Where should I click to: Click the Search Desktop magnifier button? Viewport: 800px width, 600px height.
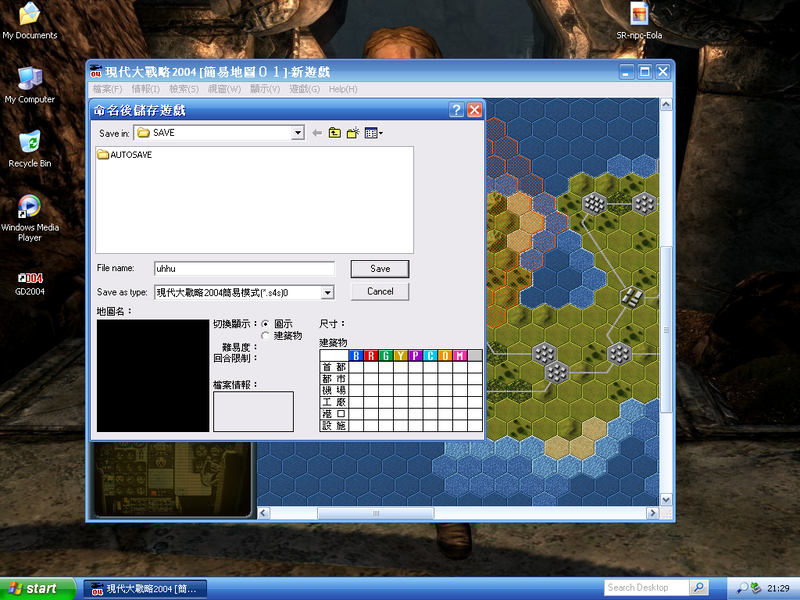(x=698, y=588)
